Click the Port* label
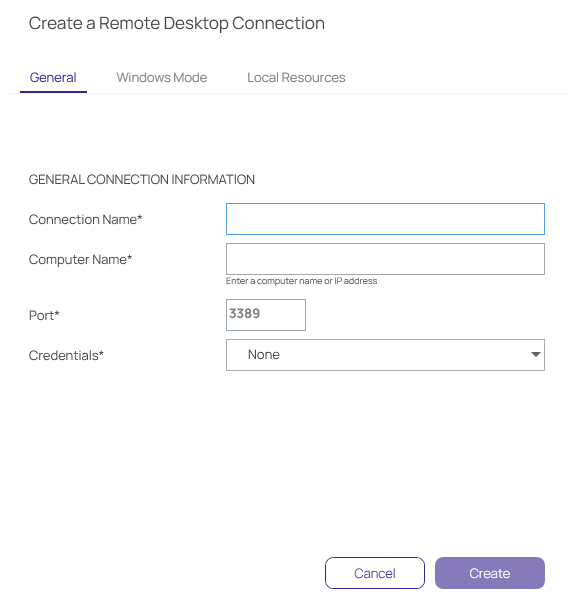 pyautogui.click(x=44, y=315)
